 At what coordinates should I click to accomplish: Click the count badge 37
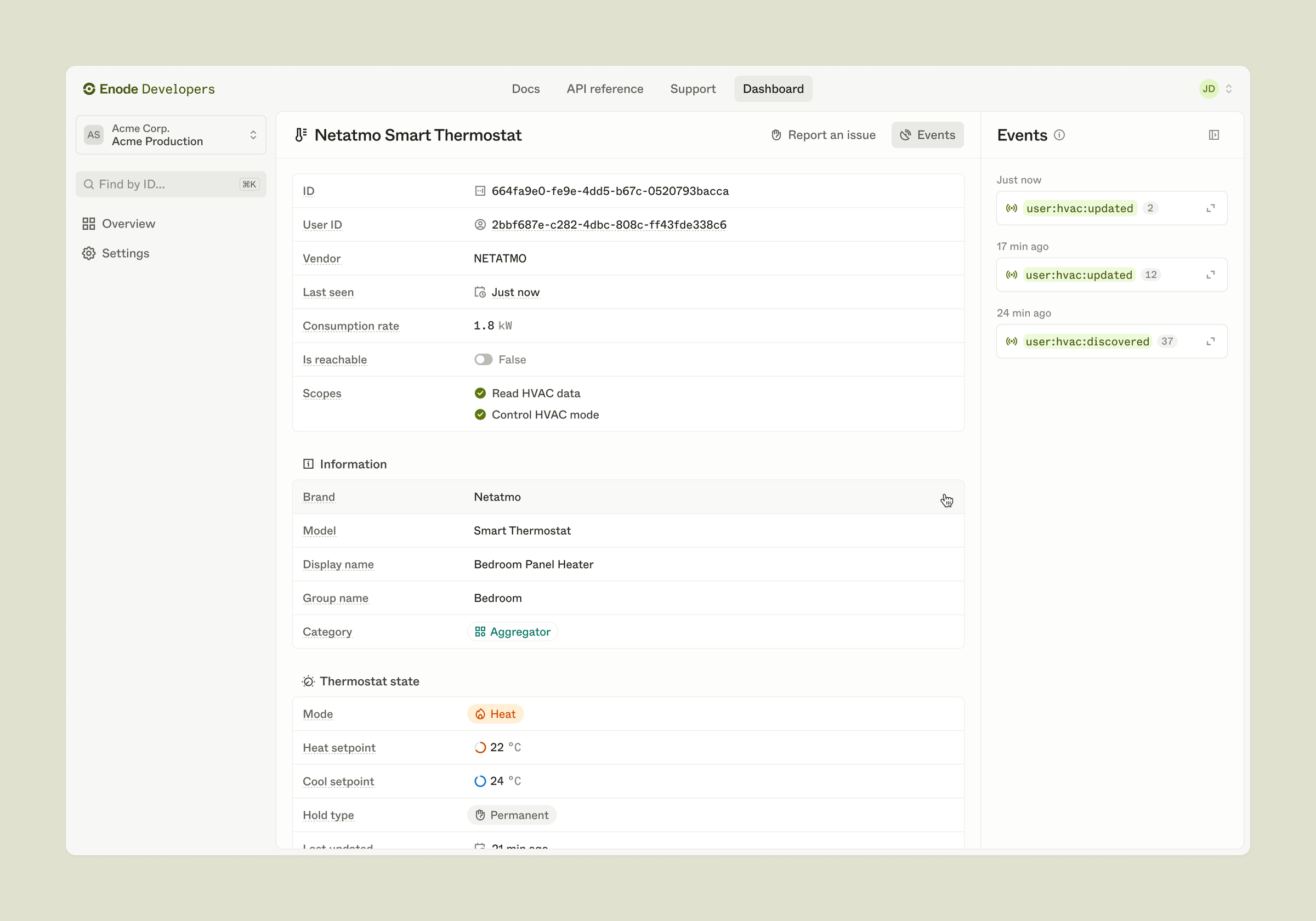click(x=1167, y=342)
